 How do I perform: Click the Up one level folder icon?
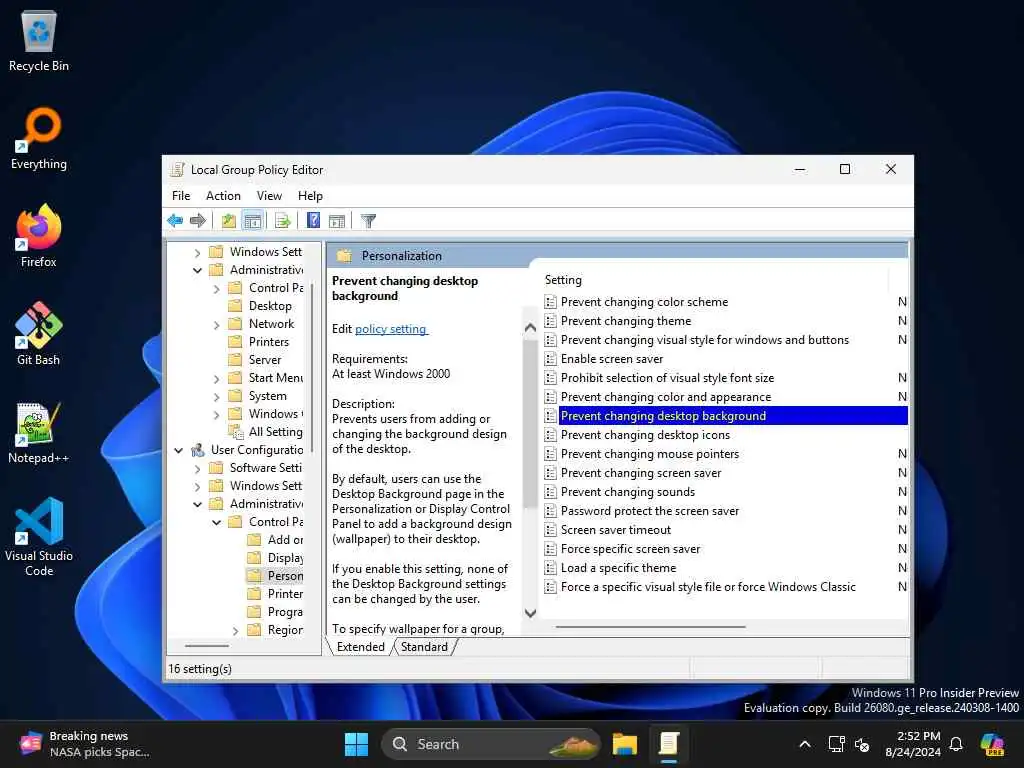click(x=229, y=221)
